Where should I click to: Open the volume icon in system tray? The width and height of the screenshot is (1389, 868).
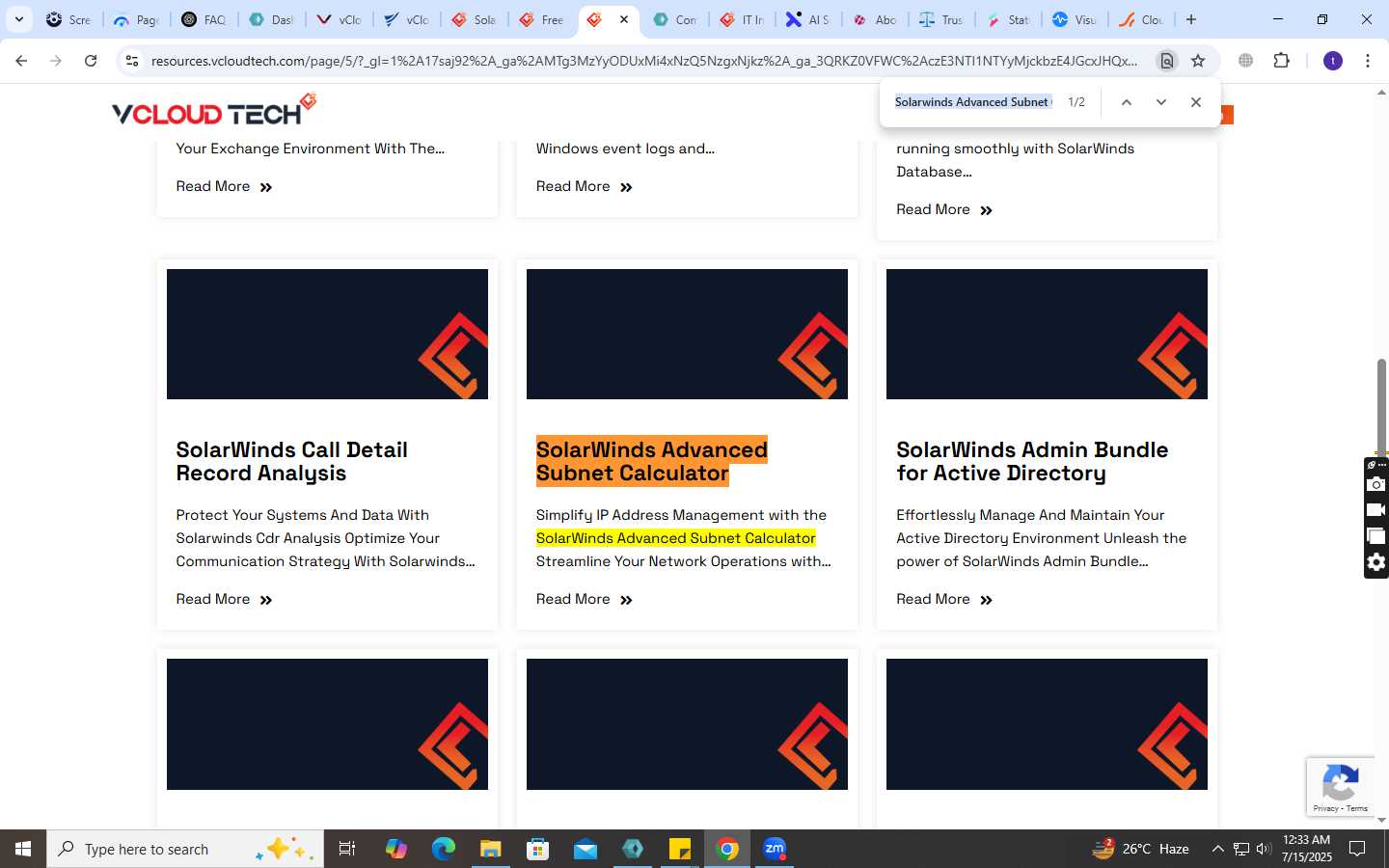pos(1264,849)
